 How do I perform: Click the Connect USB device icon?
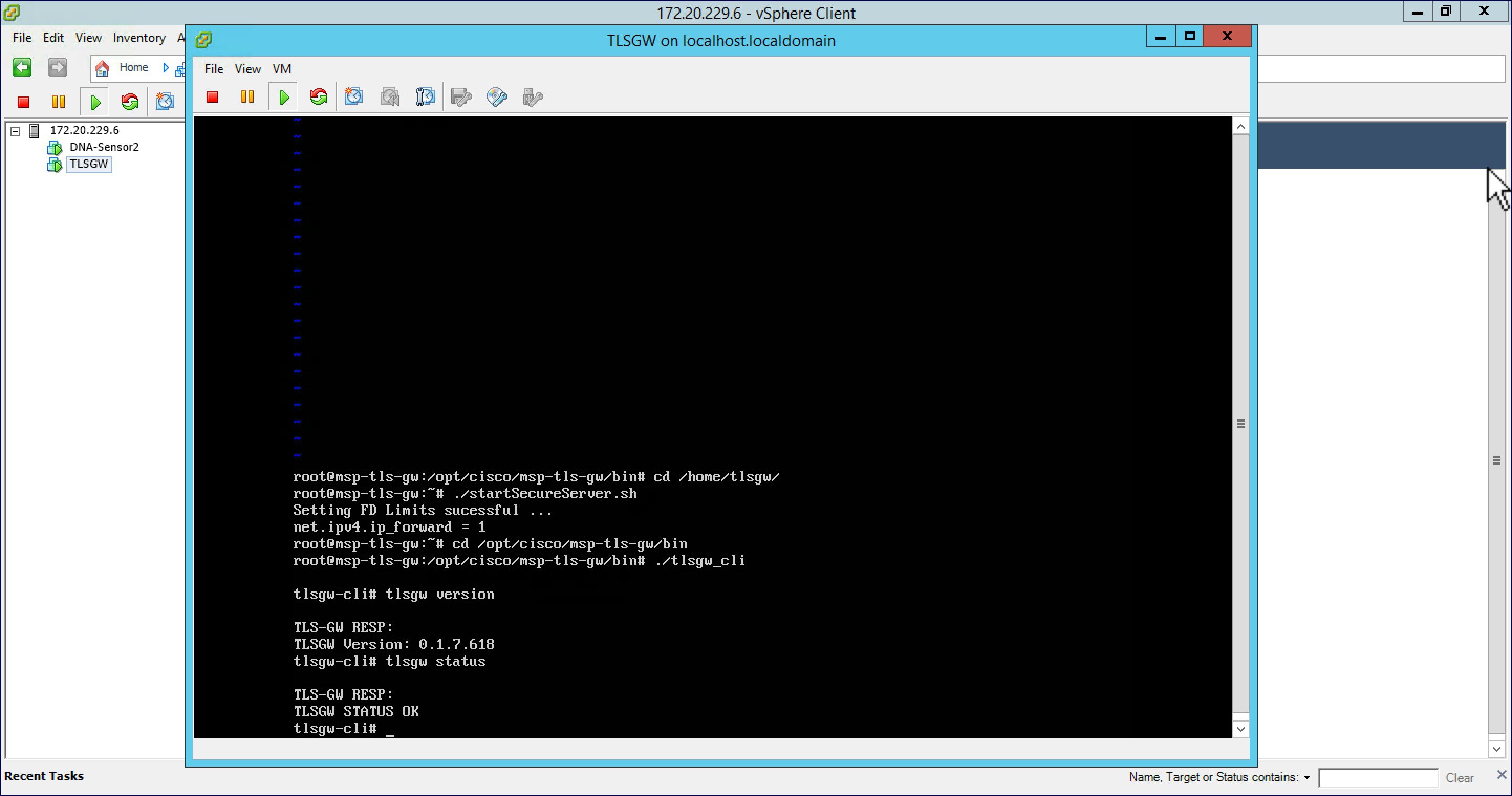click(532, 97)
